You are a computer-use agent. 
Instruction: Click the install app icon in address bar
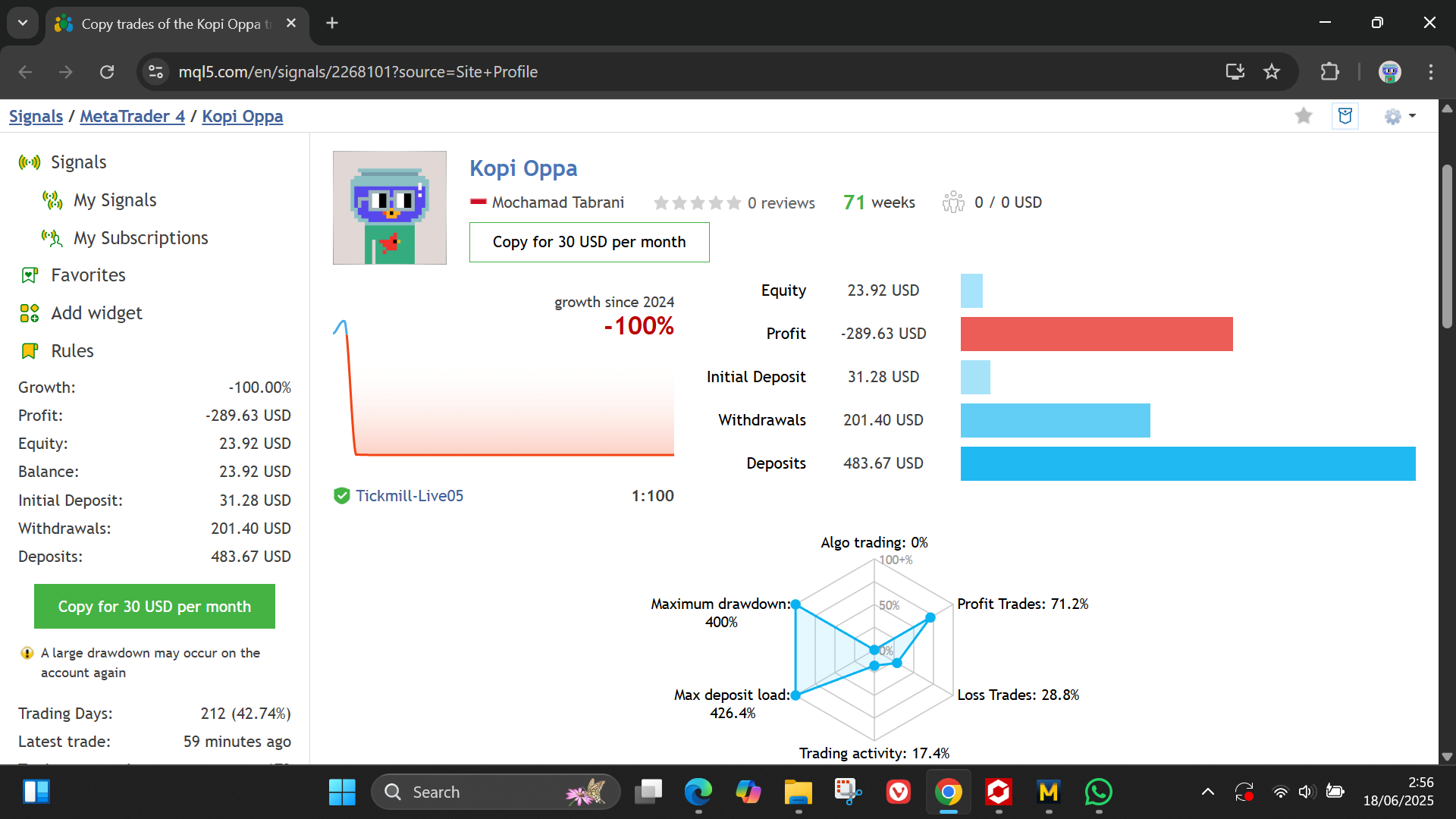(1235, 72)
